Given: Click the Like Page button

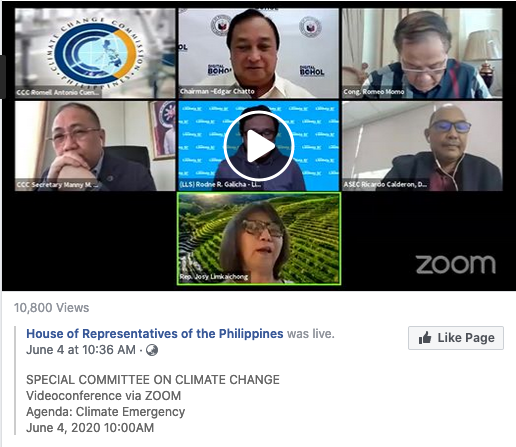Looking at the screenshot, I should [456, 338].
